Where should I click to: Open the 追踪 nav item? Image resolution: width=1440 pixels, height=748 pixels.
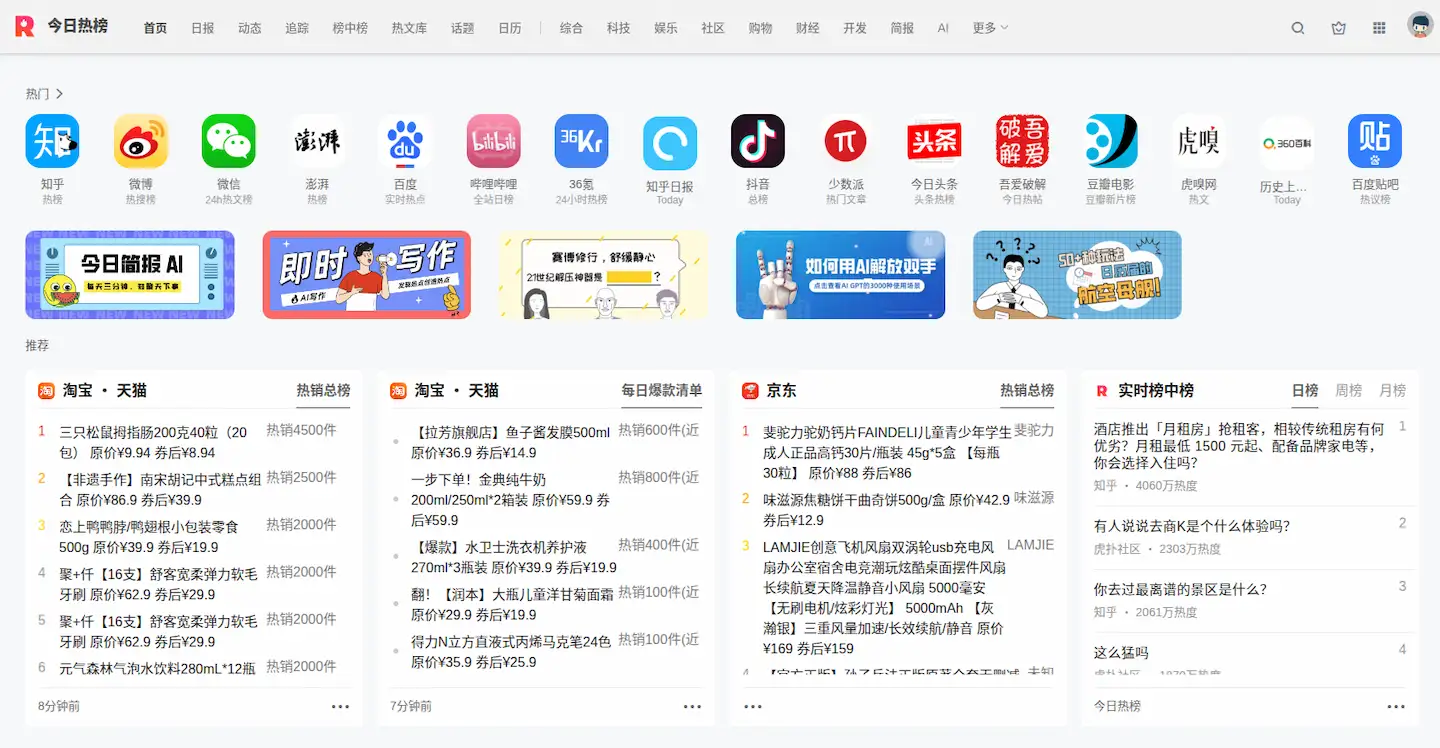297,28
